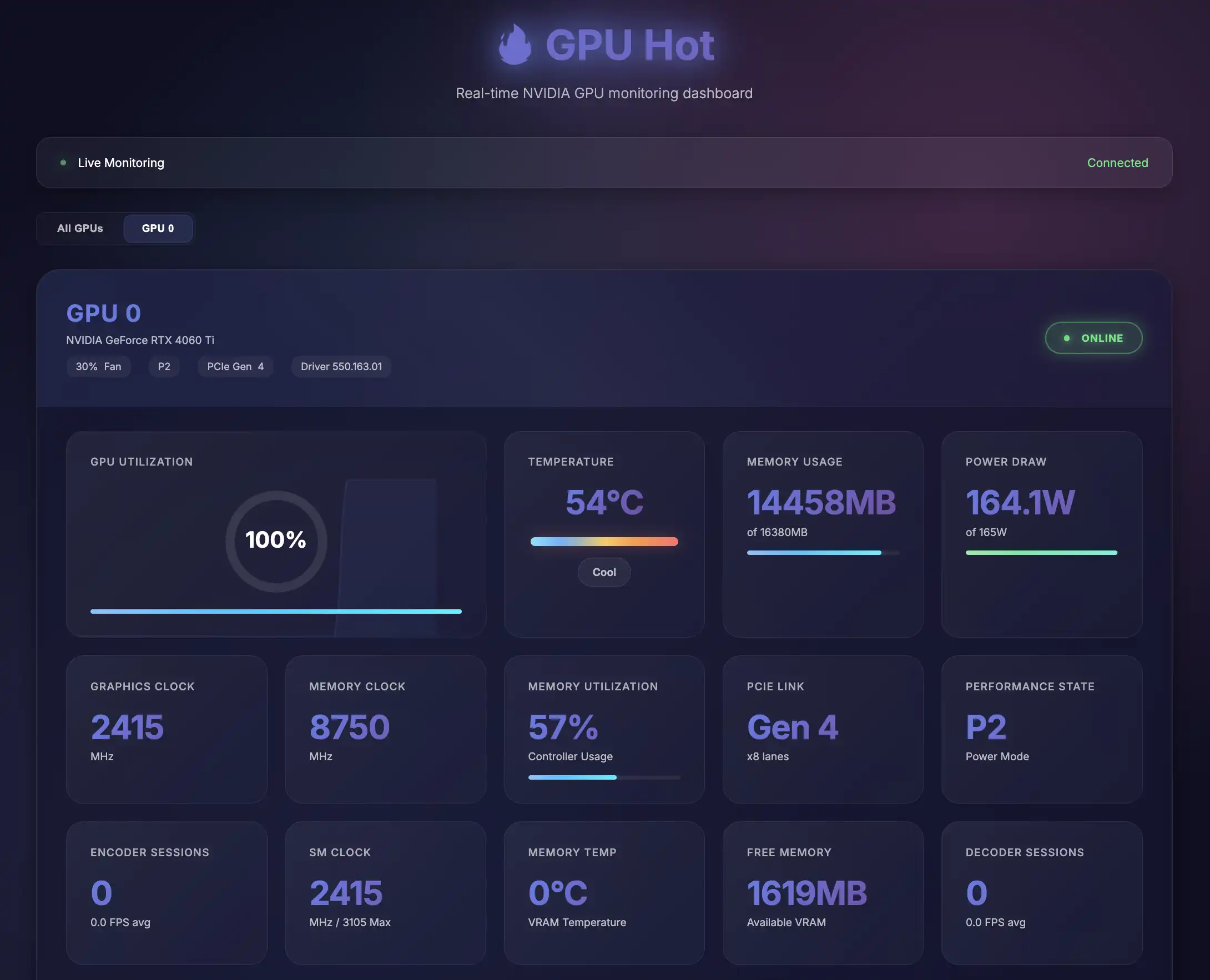Viewport: 1210px width, 980px height.
Task: Click the Cool temperature status pill
Action: [x=603, y=572]
